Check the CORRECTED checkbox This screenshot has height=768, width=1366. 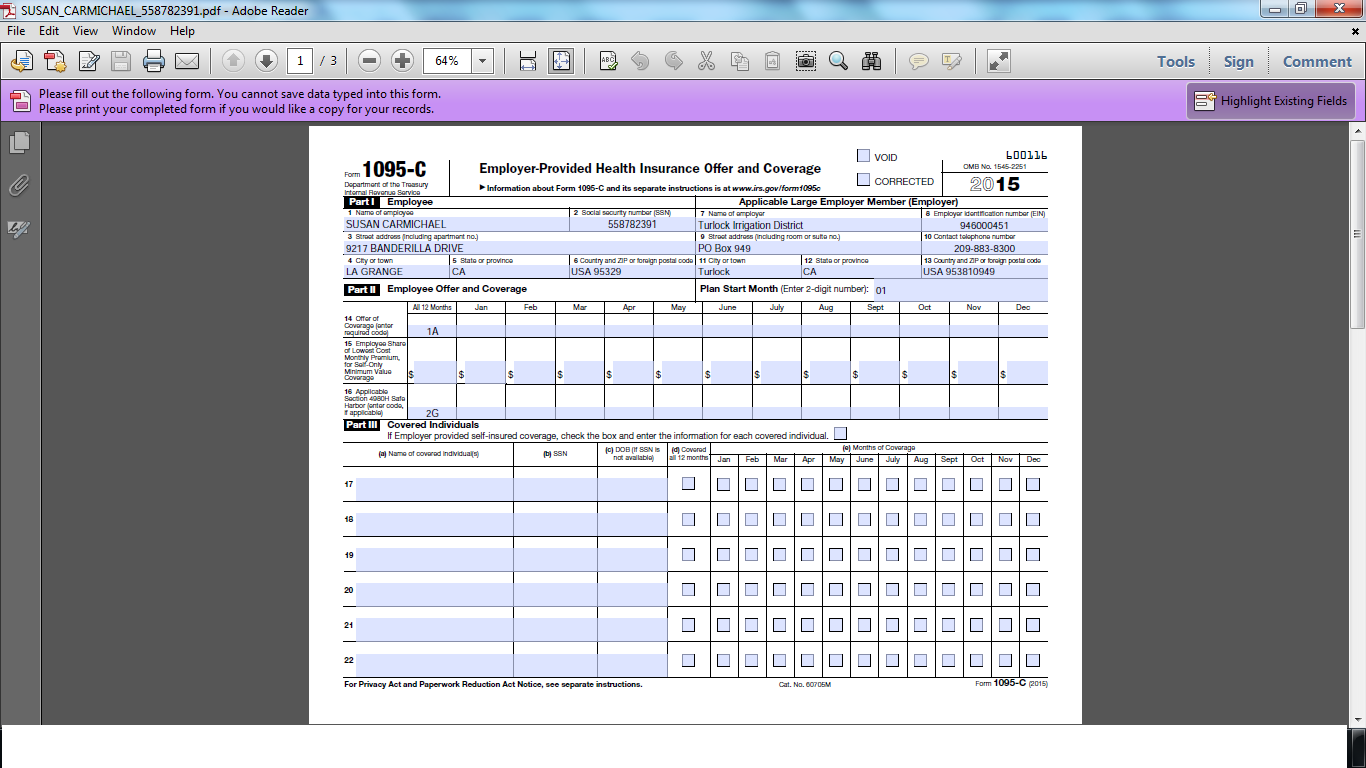tap(863, 180)
